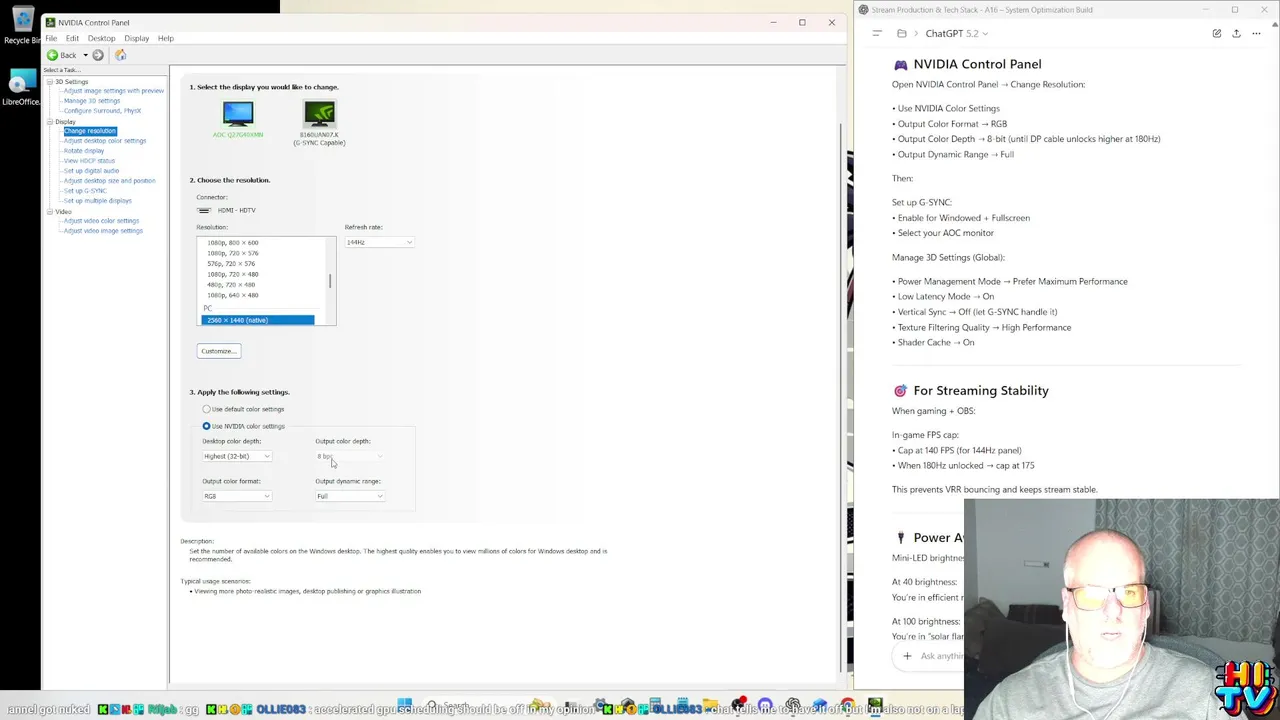Viewport: 1280px width, 720px height.
Task: Open ChatGPT three-dot options menu
Action: pos(1256,33)
